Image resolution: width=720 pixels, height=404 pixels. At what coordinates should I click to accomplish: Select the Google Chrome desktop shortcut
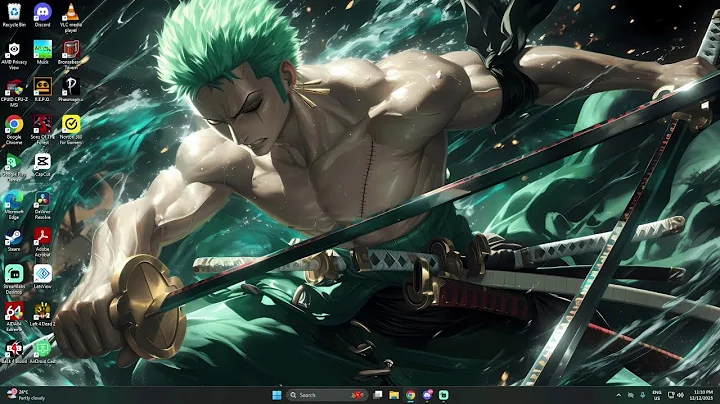(x=14, y=130)
